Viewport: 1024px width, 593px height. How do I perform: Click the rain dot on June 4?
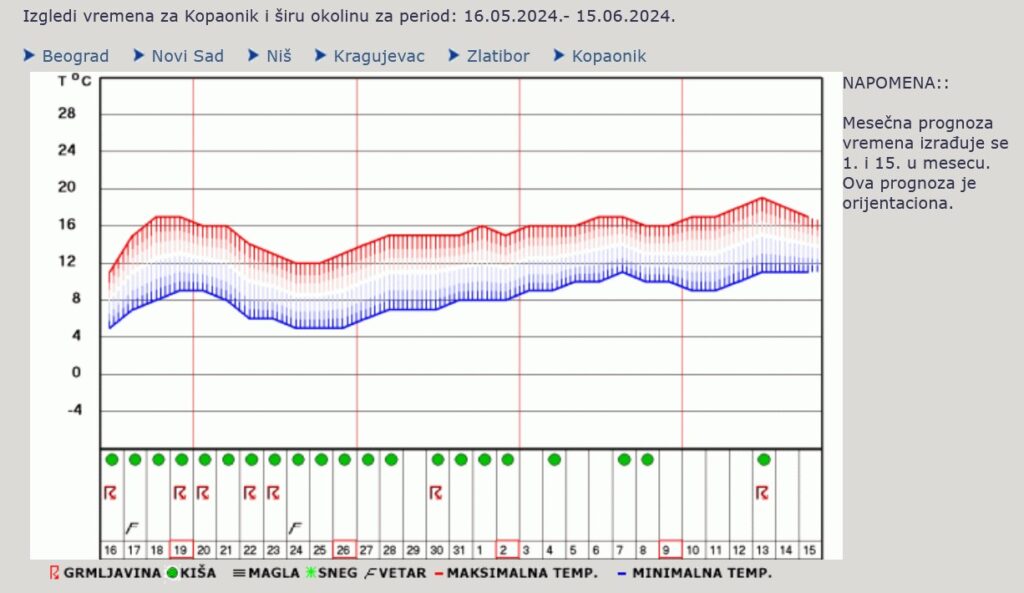(554, 460)
